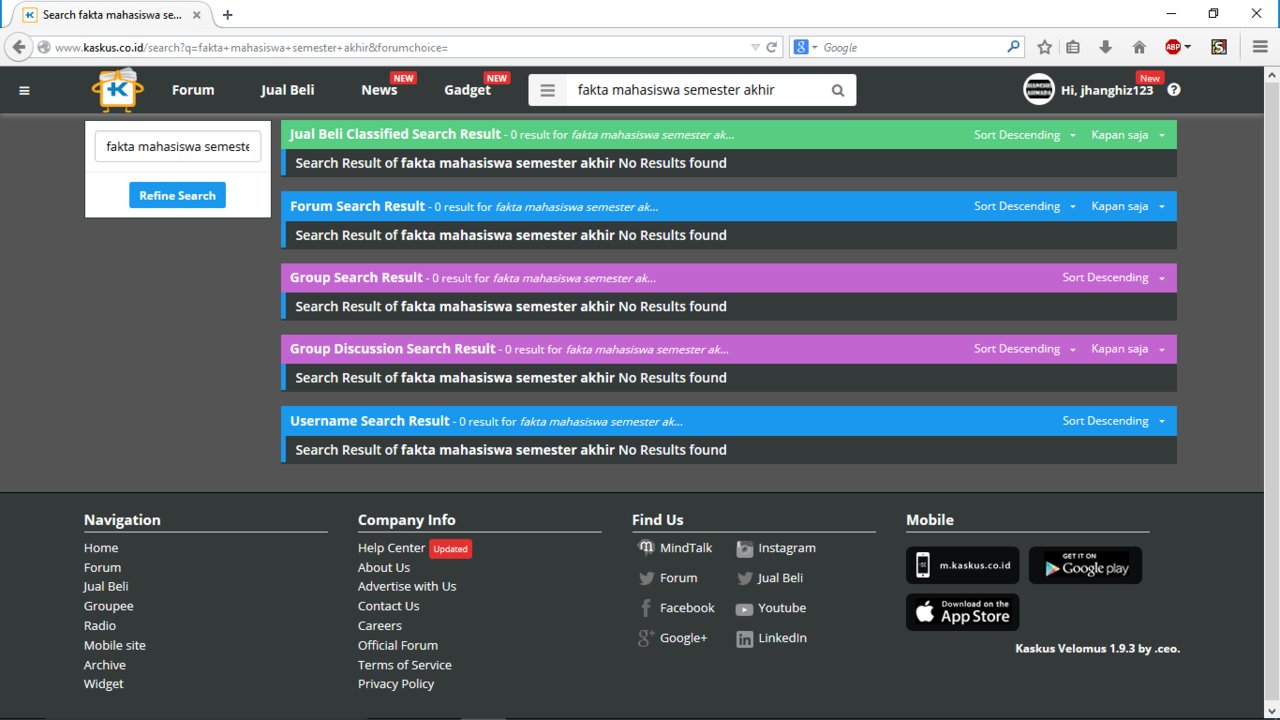Viewport: 1280px width, 720px height.
Task: Open Sort Descending in Forum Search Result
Action: pos(1025,206)
